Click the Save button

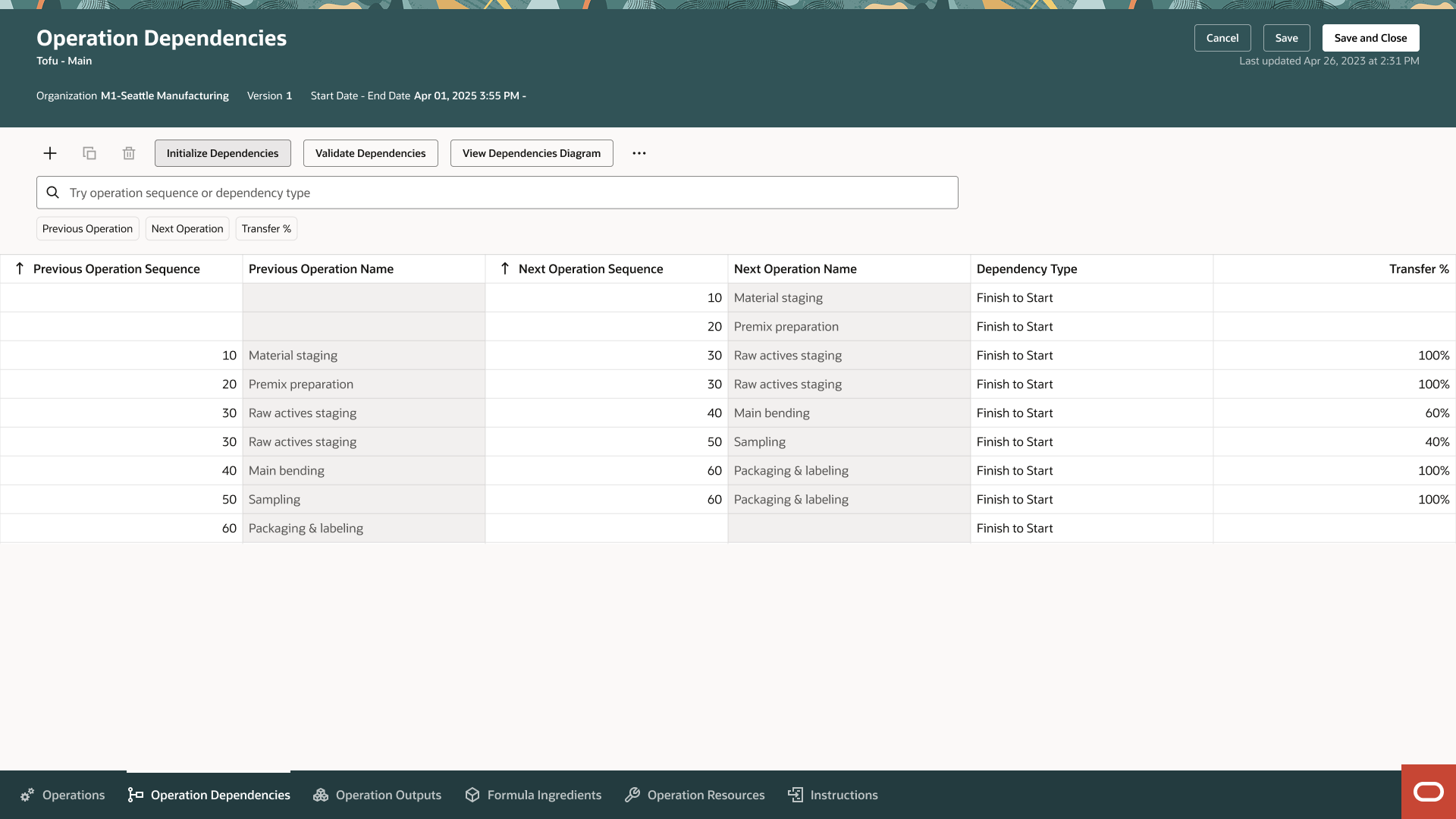tap(1287, 38)
